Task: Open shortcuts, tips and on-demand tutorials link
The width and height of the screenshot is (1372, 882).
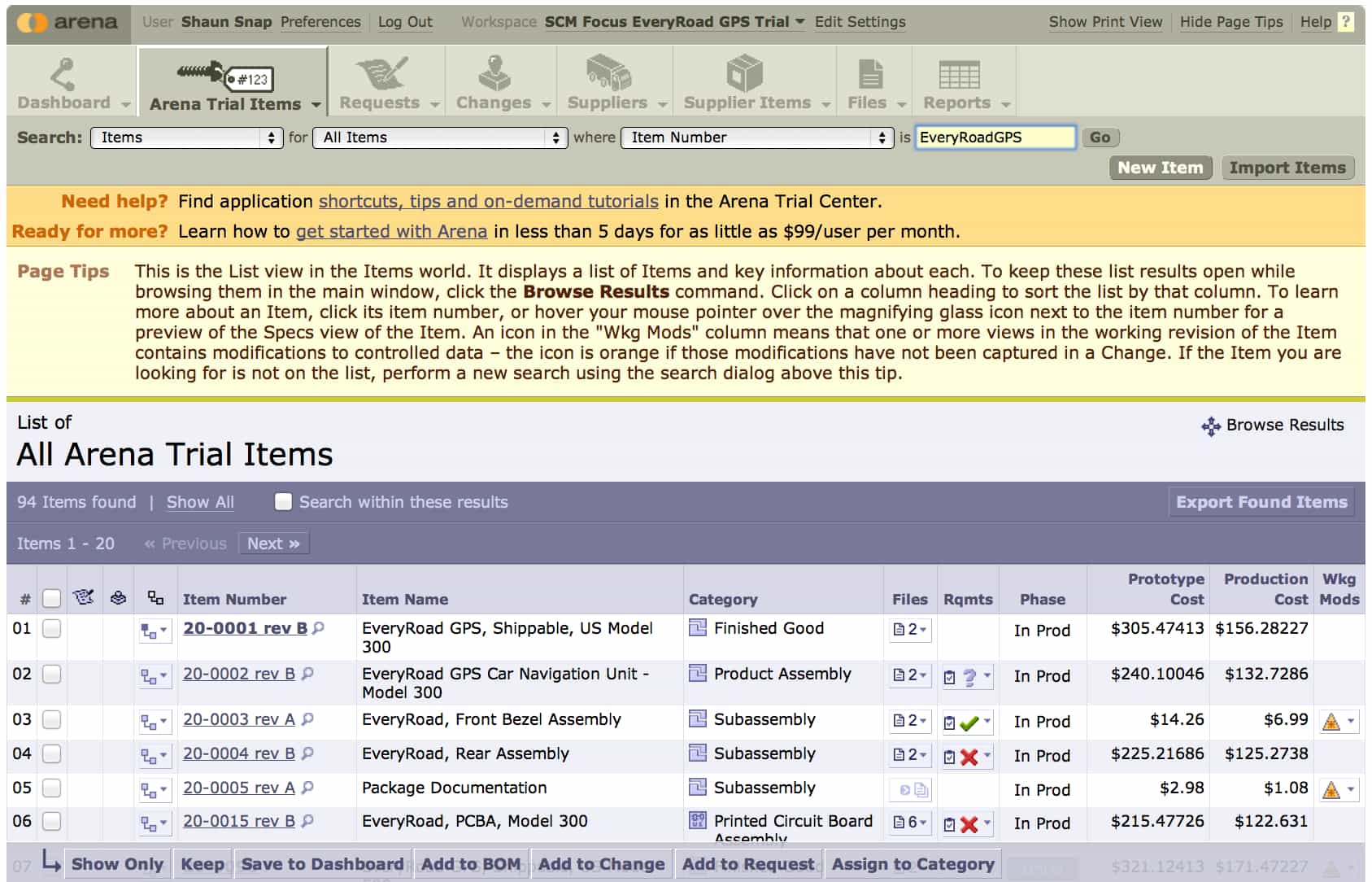Action: coord(488,201)
